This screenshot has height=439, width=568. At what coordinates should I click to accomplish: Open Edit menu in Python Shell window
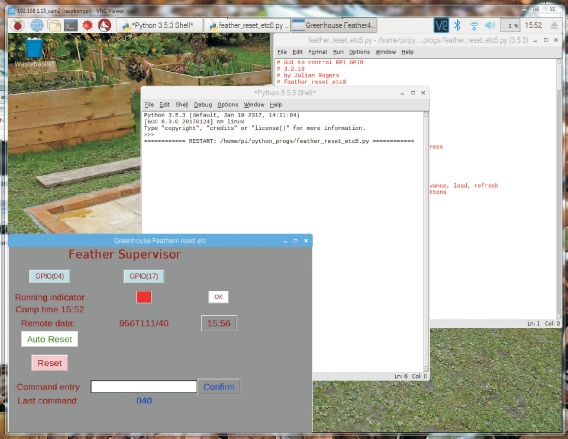pyautogui.click(x=164, y=105)
